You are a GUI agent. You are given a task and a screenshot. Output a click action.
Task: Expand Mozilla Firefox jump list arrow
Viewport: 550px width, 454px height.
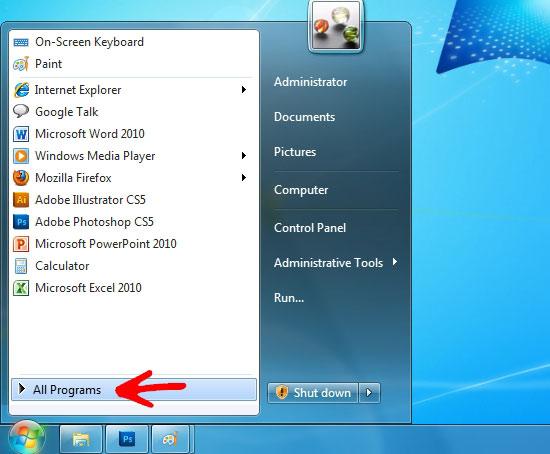244,178
